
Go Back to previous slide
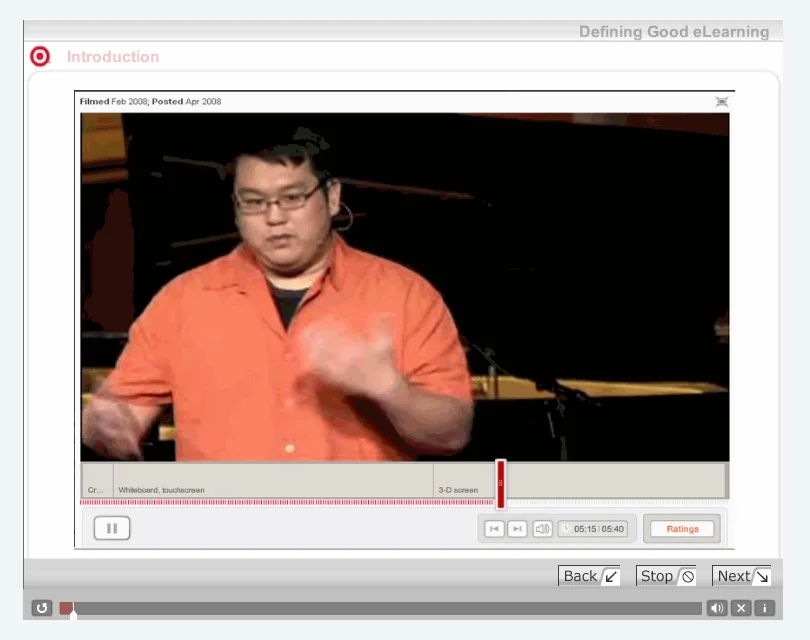[x=589, y=576]
